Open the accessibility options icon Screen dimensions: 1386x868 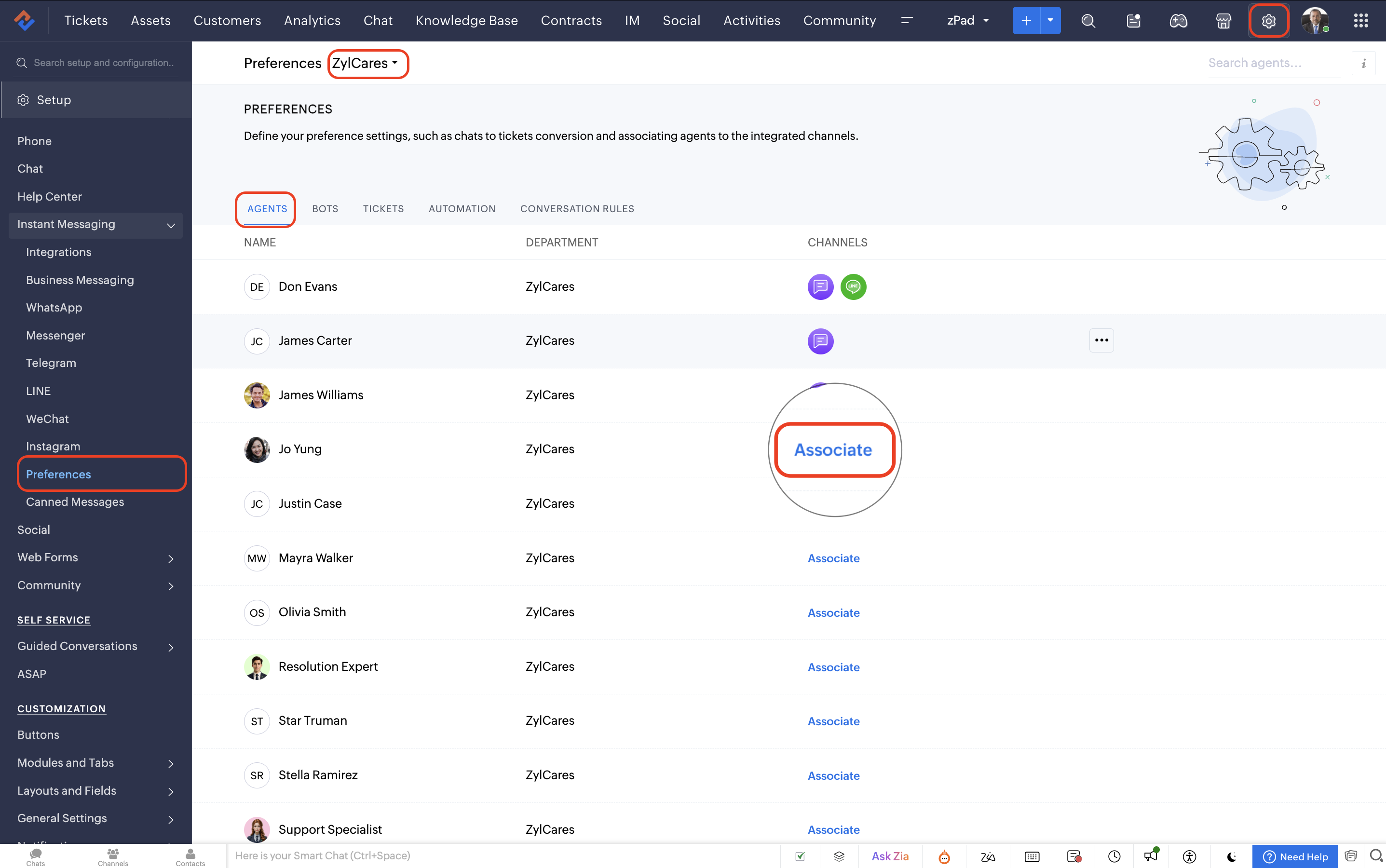[x=1189, y=856]
